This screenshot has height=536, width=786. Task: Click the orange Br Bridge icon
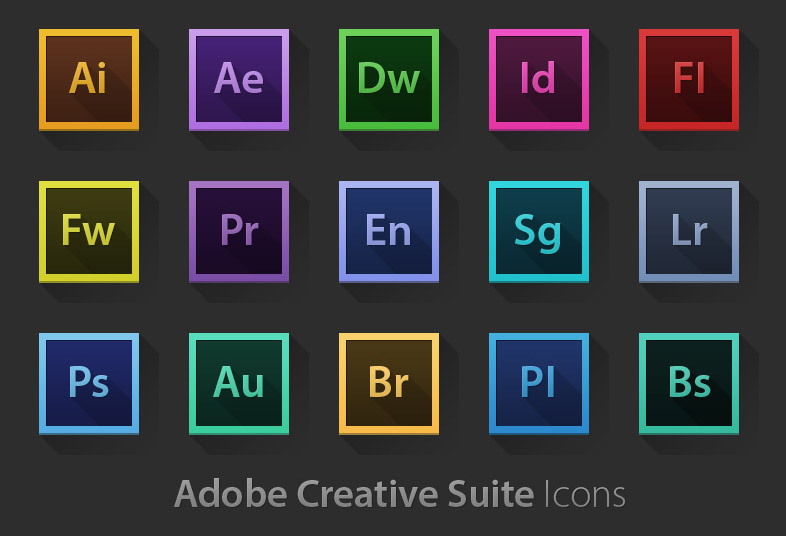click(x=389, y=384)
